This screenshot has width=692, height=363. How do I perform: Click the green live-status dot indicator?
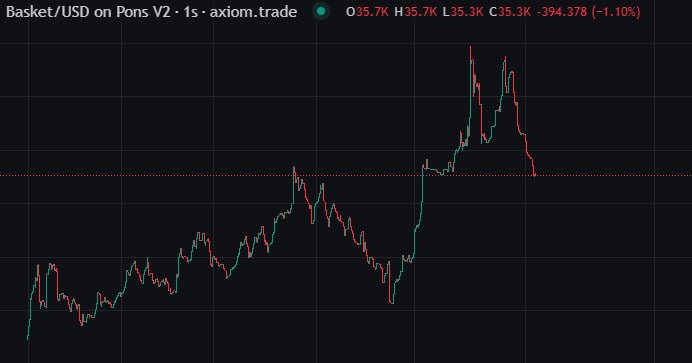pyautogui.click(x=321, y=11)
